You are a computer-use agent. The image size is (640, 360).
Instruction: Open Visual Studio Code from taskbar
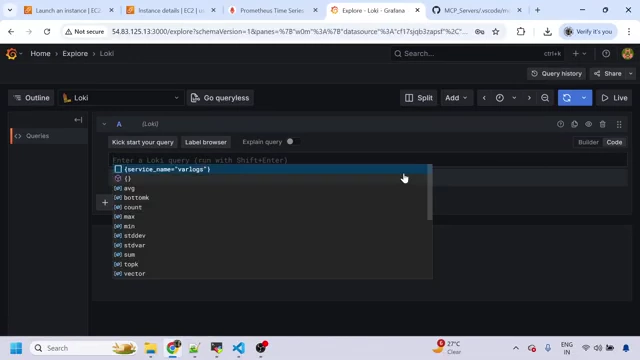tap(238, 348)
